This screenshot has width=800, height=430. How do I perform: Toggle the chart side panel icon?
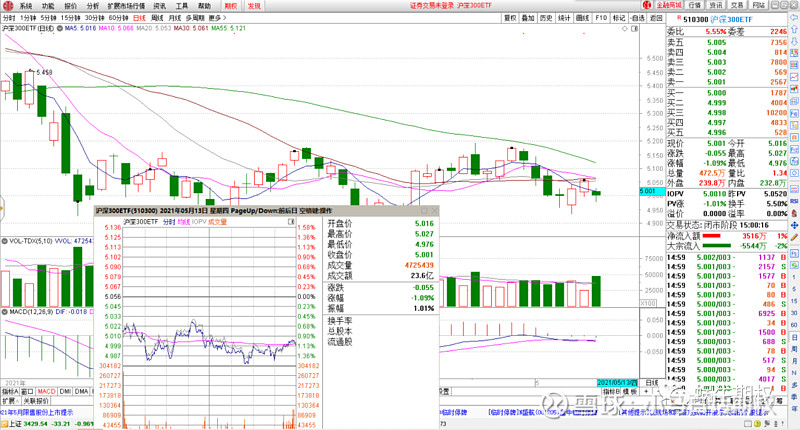point(634,29)
